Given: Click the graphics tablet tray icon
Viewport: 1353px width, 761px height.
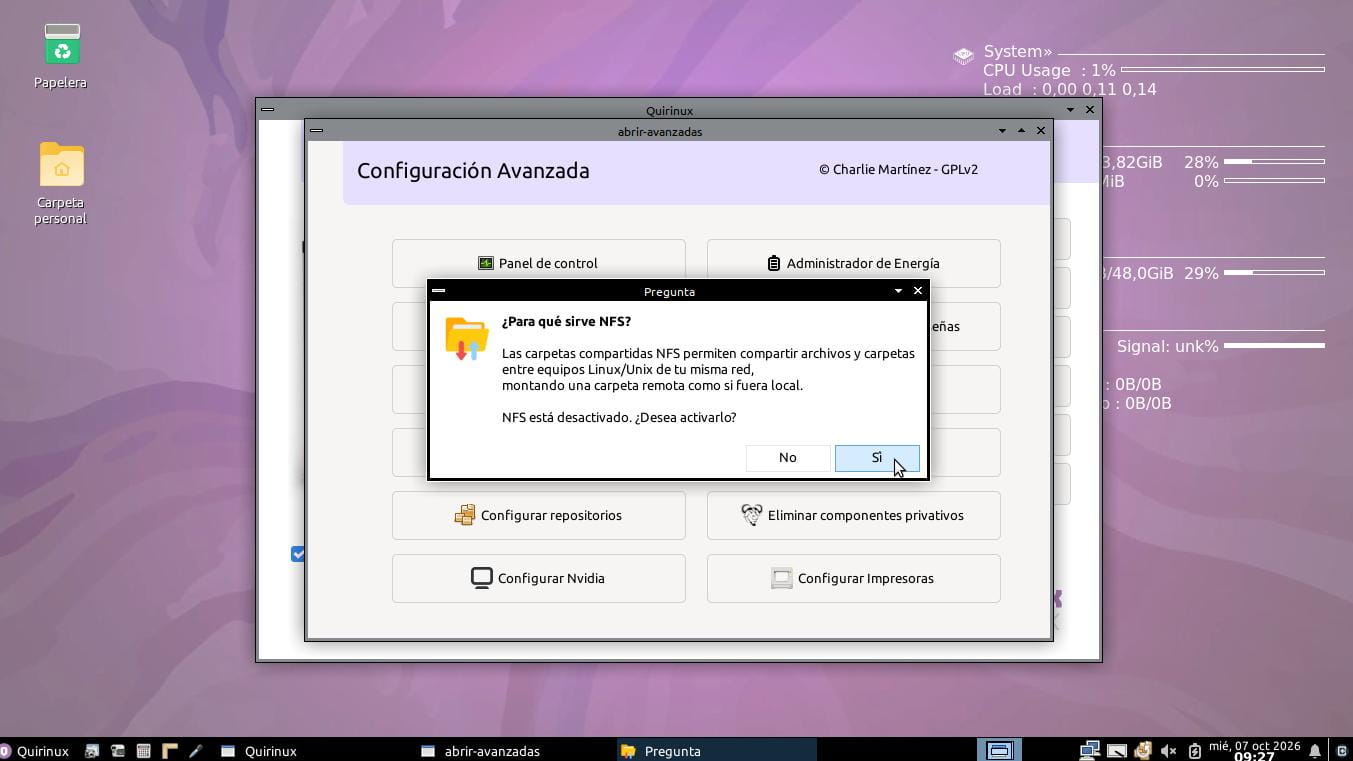Looking at the screenshot, I should tap(1117, 751).
